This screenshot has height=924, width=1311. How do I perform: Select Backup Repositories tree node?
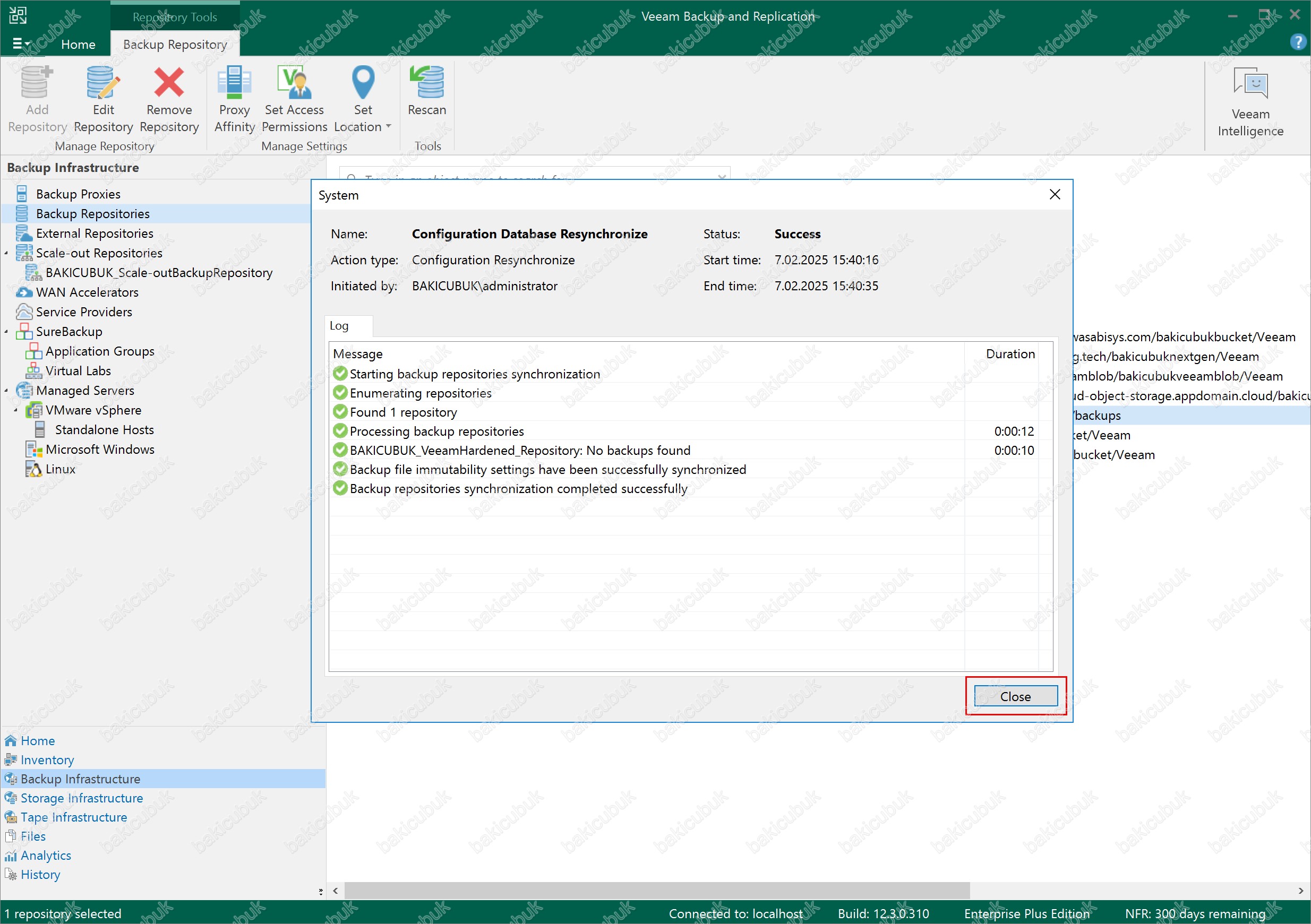pos(92,214)
